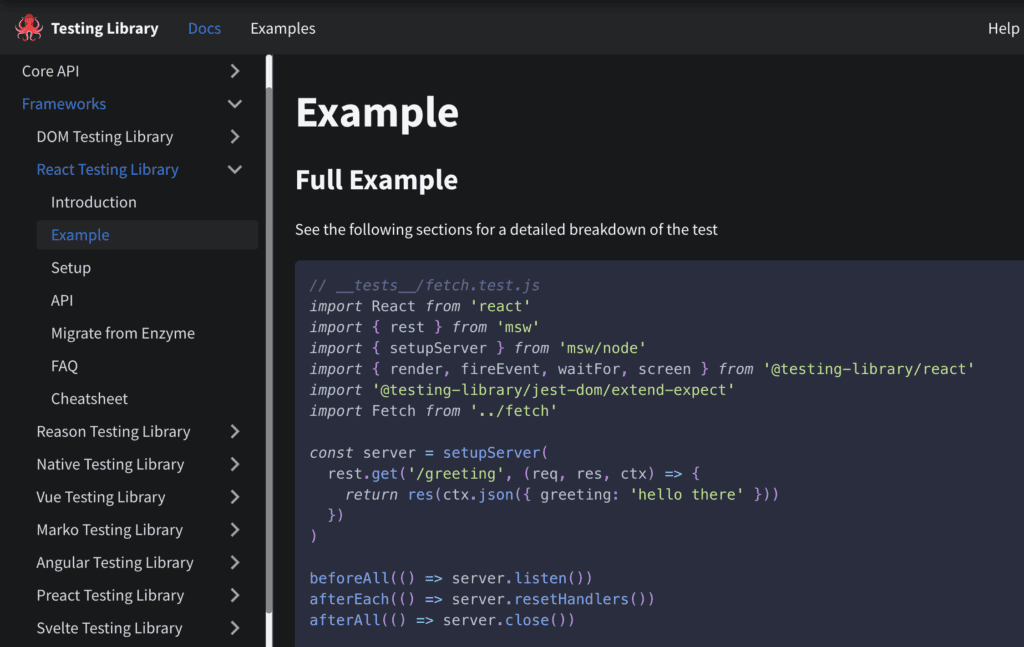This screenshot has width=1024, height=647.
Task: Expand Marko Testing Library chevron
Action: (x=235, y=529)
